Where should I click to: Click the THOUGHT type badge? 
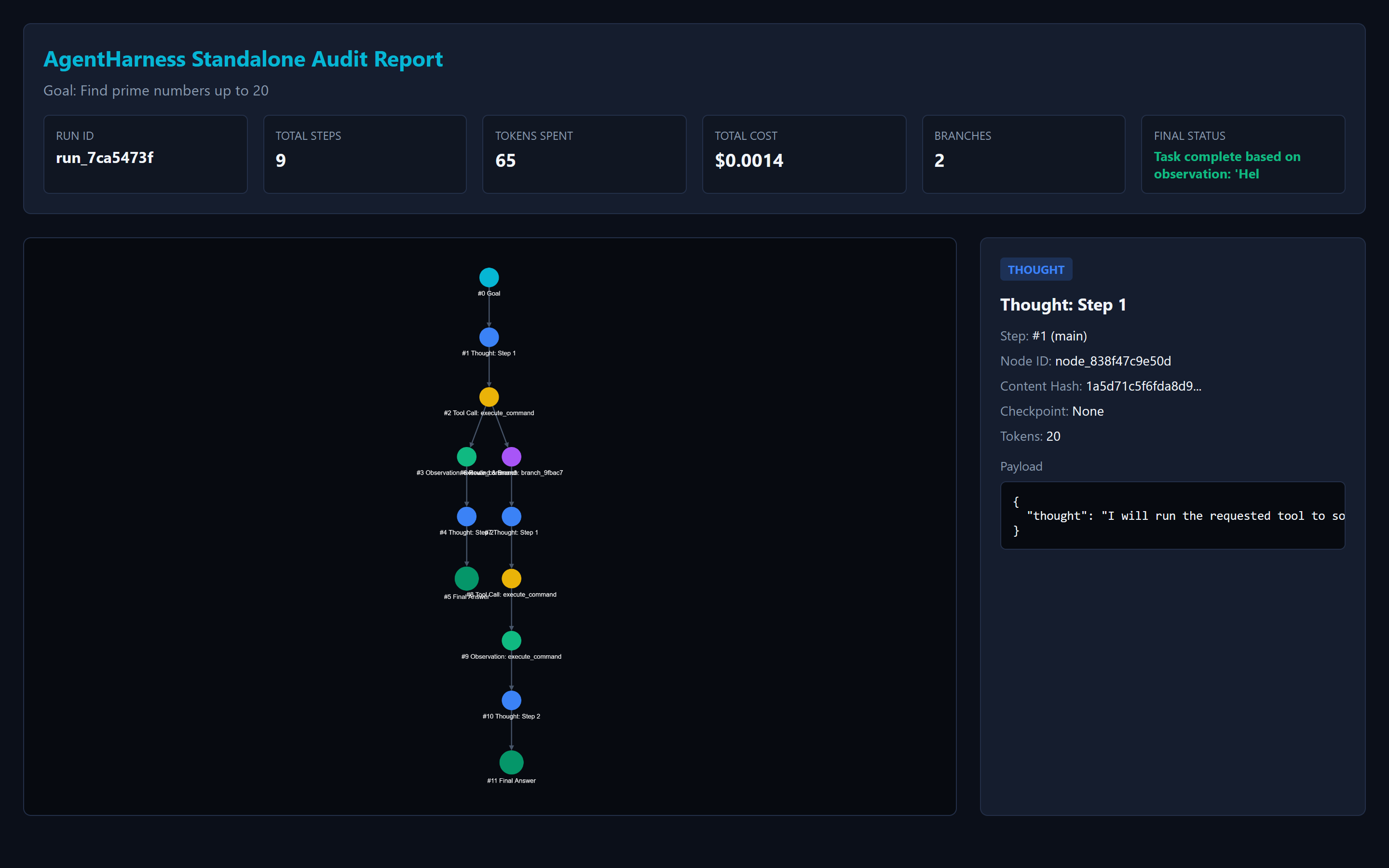(x=1036, y=269)
